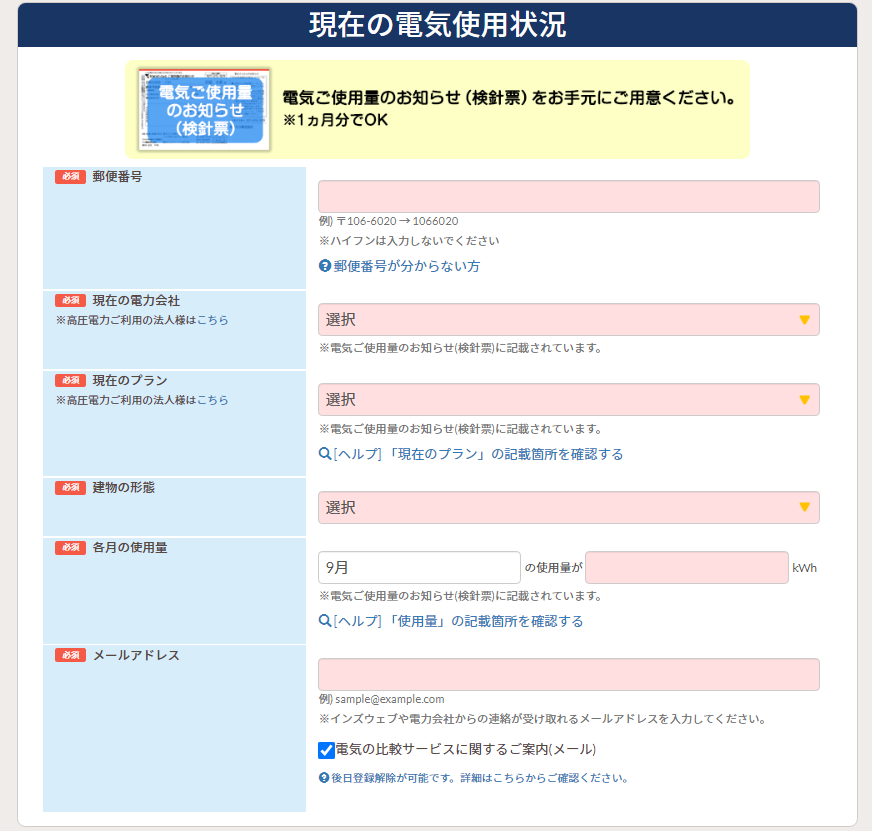Click magnifier icon next to 現在のプラン help

click(x=325, y=454)
